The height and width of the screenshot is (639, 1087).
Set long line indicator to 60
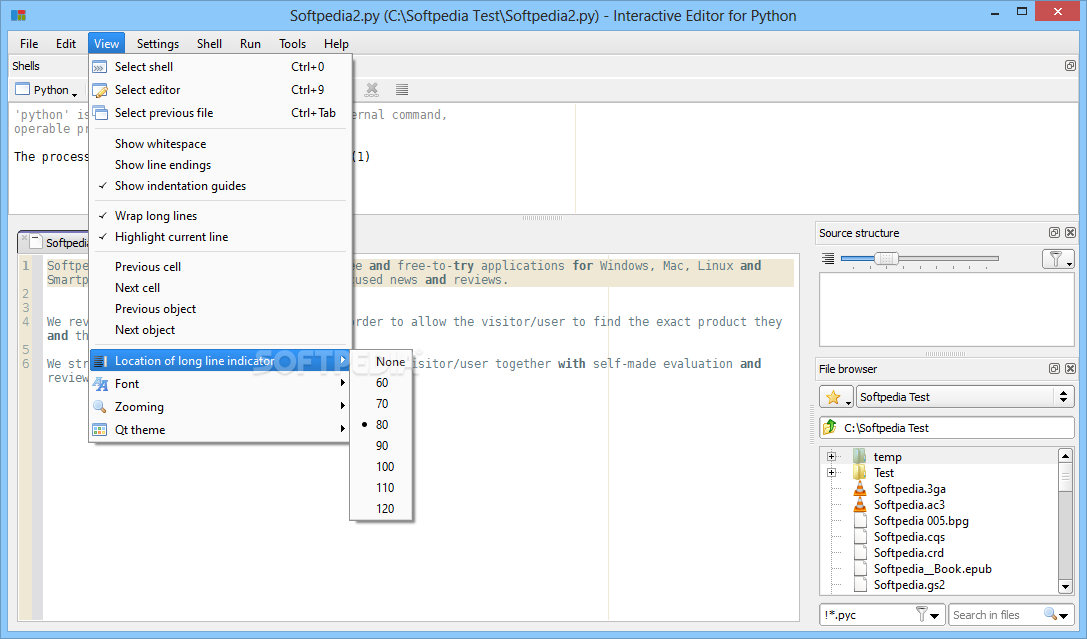[381, 383]
